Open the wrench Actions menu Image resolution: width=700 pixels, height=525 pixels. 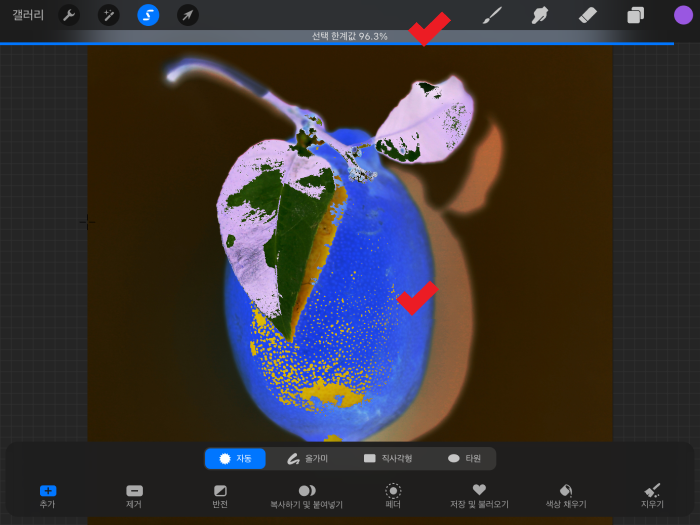click(69, 15)
